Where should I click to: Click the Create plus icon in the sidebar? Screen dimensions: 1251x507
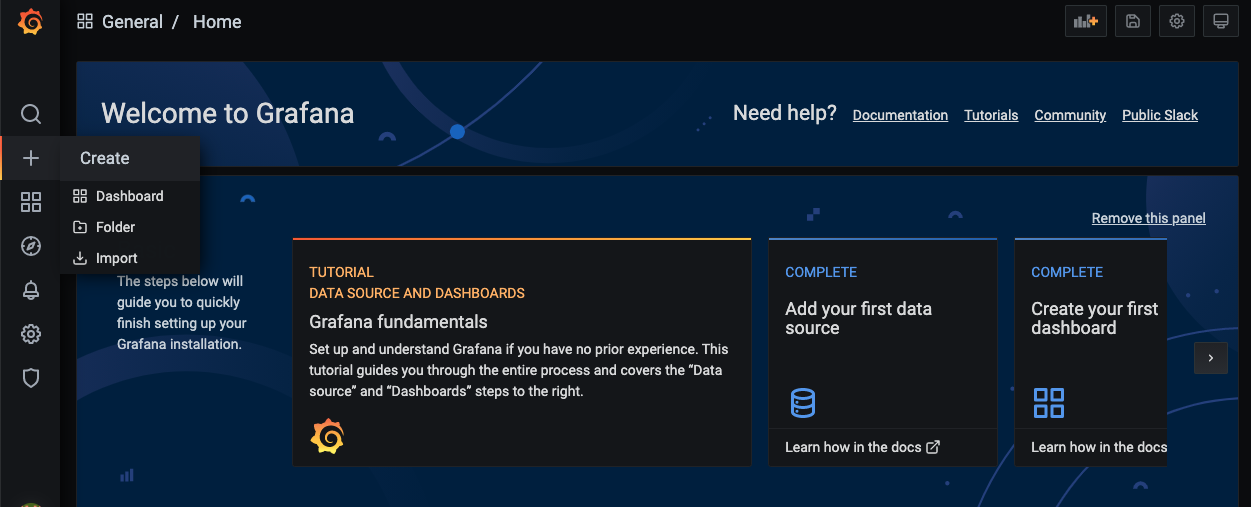[31, 158]
